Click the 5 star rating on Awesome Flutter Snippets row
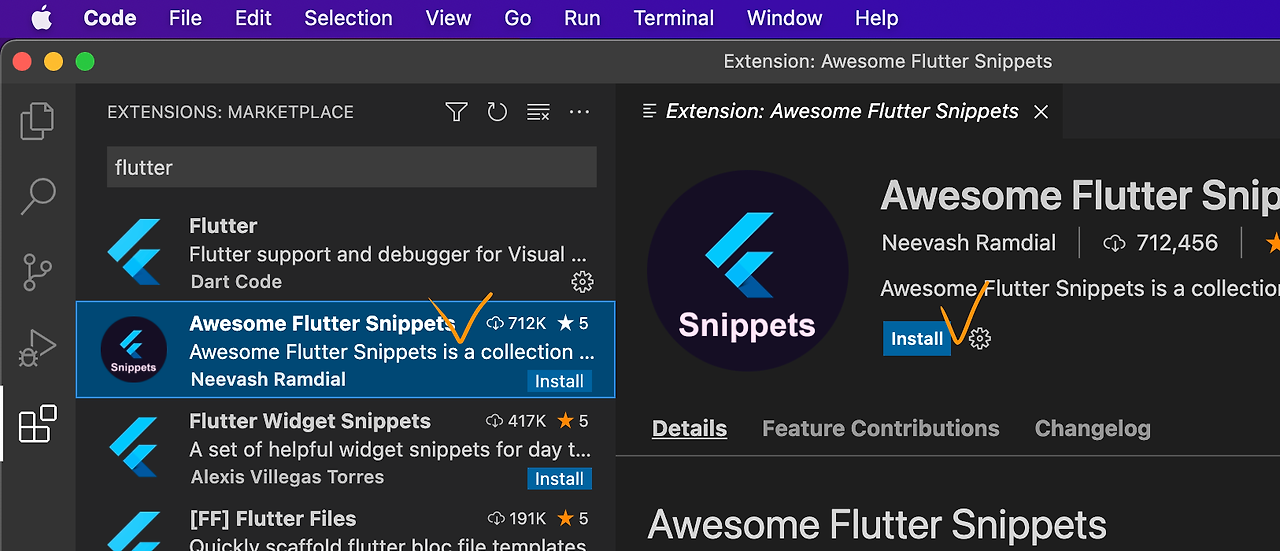Viewport: 1280px width, 551px height. (x=574, y=323)
